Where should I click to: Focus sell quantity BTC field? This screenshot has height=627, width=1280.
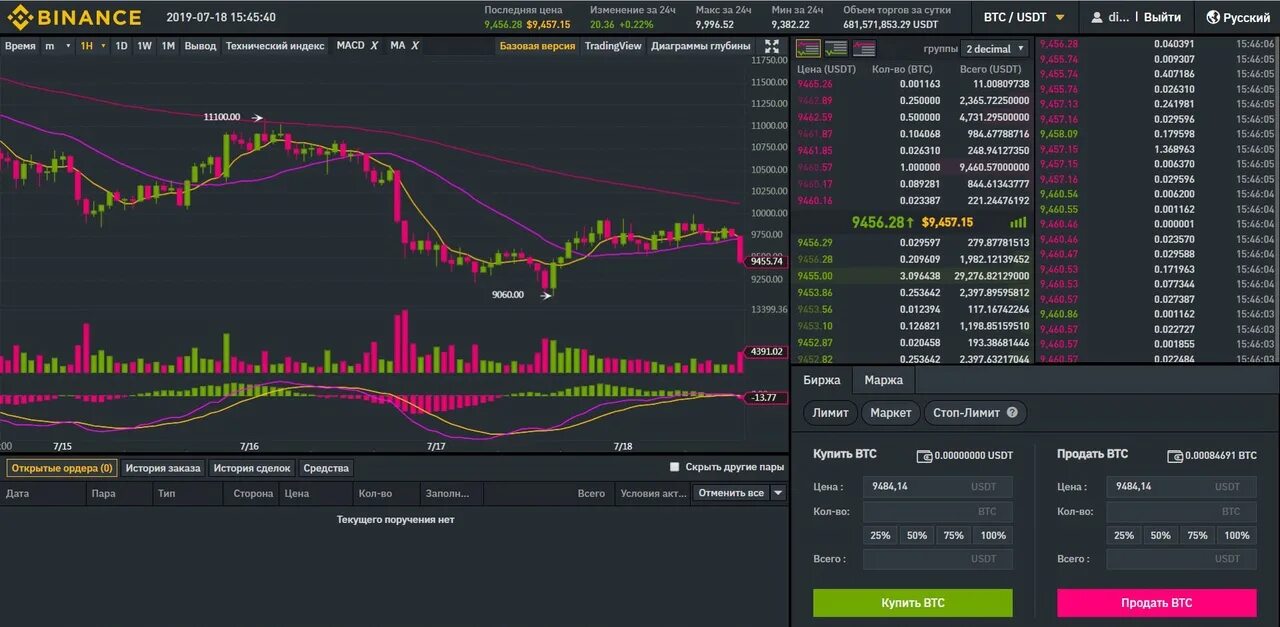pyautogui.click(x=1182, y=511)
